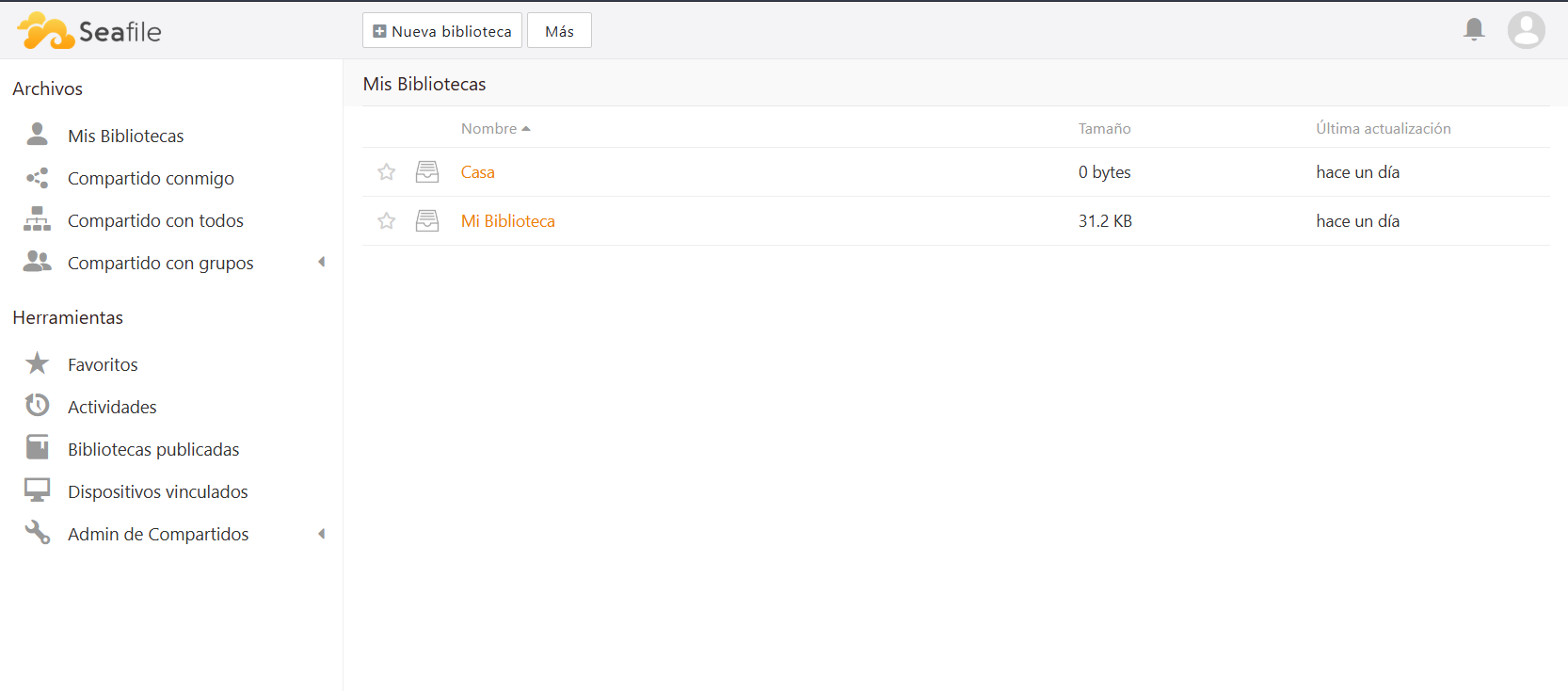Star the Mi Biblioteca library
The image size is (1568, 691).
[x=386, y=221]
